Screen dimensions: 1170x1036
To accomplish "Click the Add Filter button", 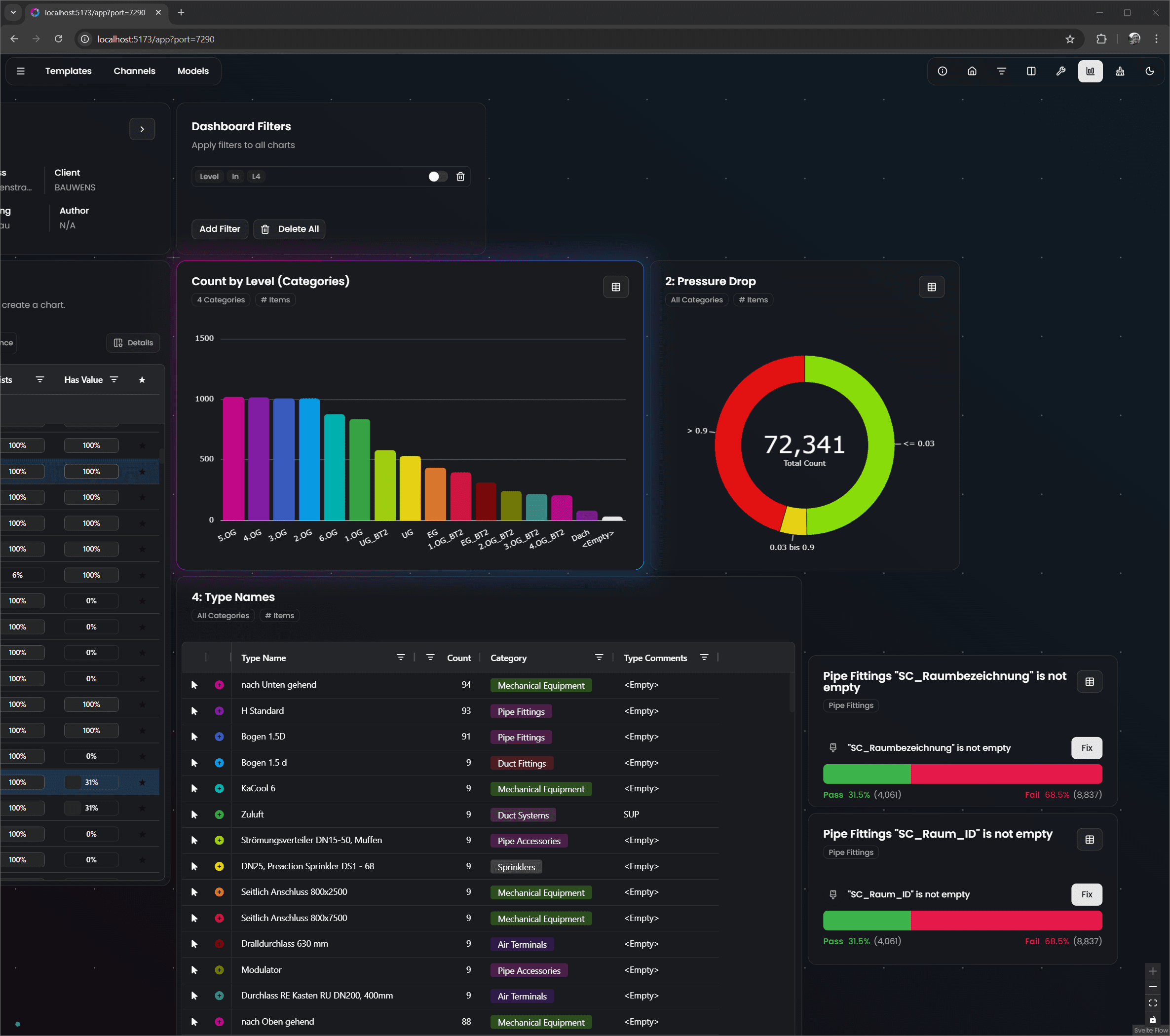I will tap(219, 229).
